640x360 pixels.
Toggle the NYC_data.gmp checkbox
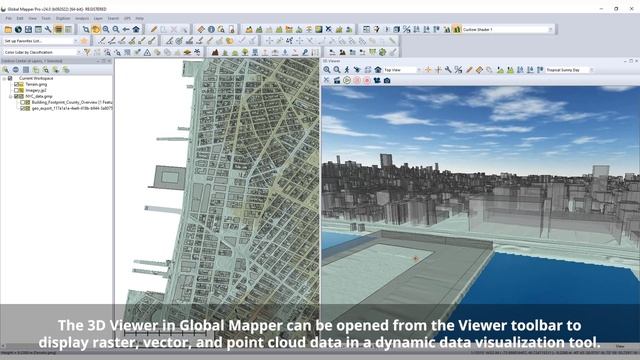click(16, 96)
